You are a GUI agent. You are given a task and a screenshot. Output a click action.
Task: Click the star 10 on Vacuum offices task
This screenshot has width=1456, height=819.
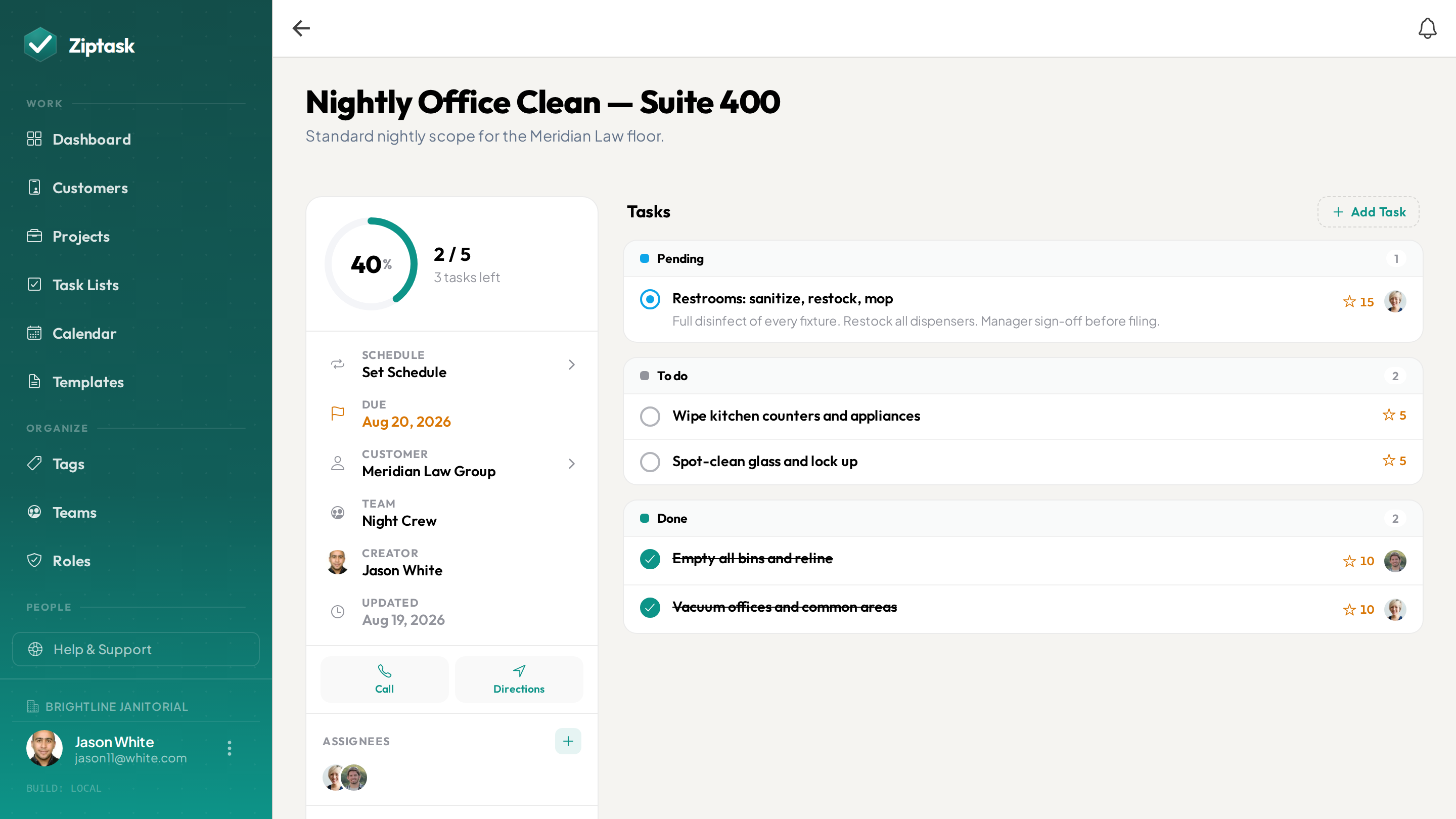coord(1358,609)
